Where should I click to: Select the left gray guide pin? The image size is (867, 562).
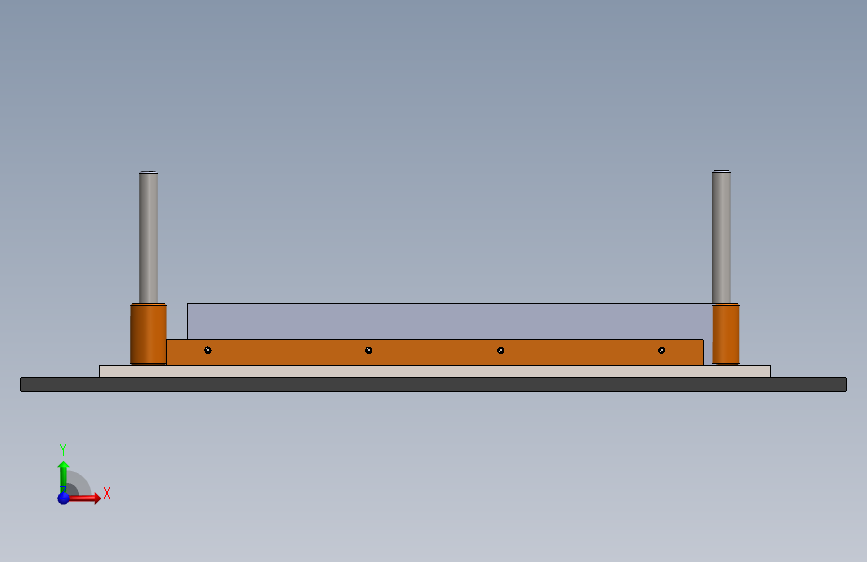click(x=148, y=238)
